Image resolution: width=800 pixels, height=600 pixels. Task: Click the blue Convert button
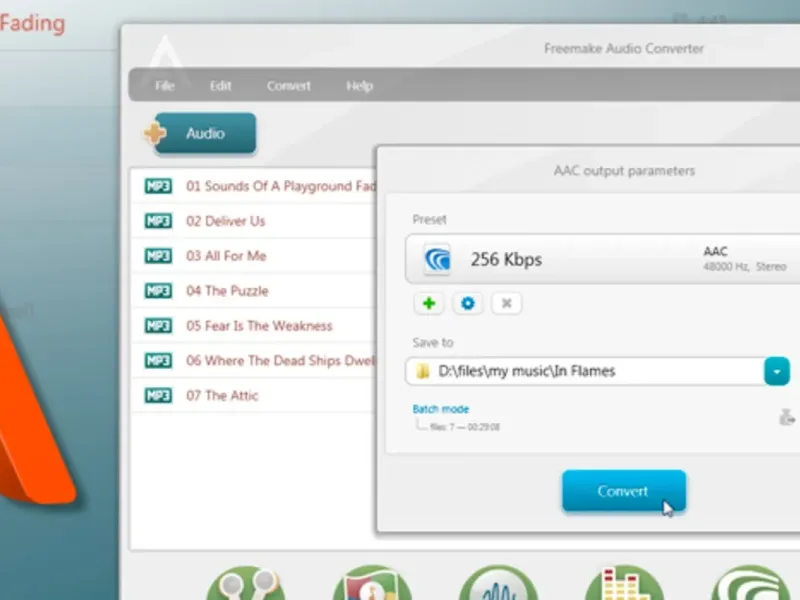point(623,491)
